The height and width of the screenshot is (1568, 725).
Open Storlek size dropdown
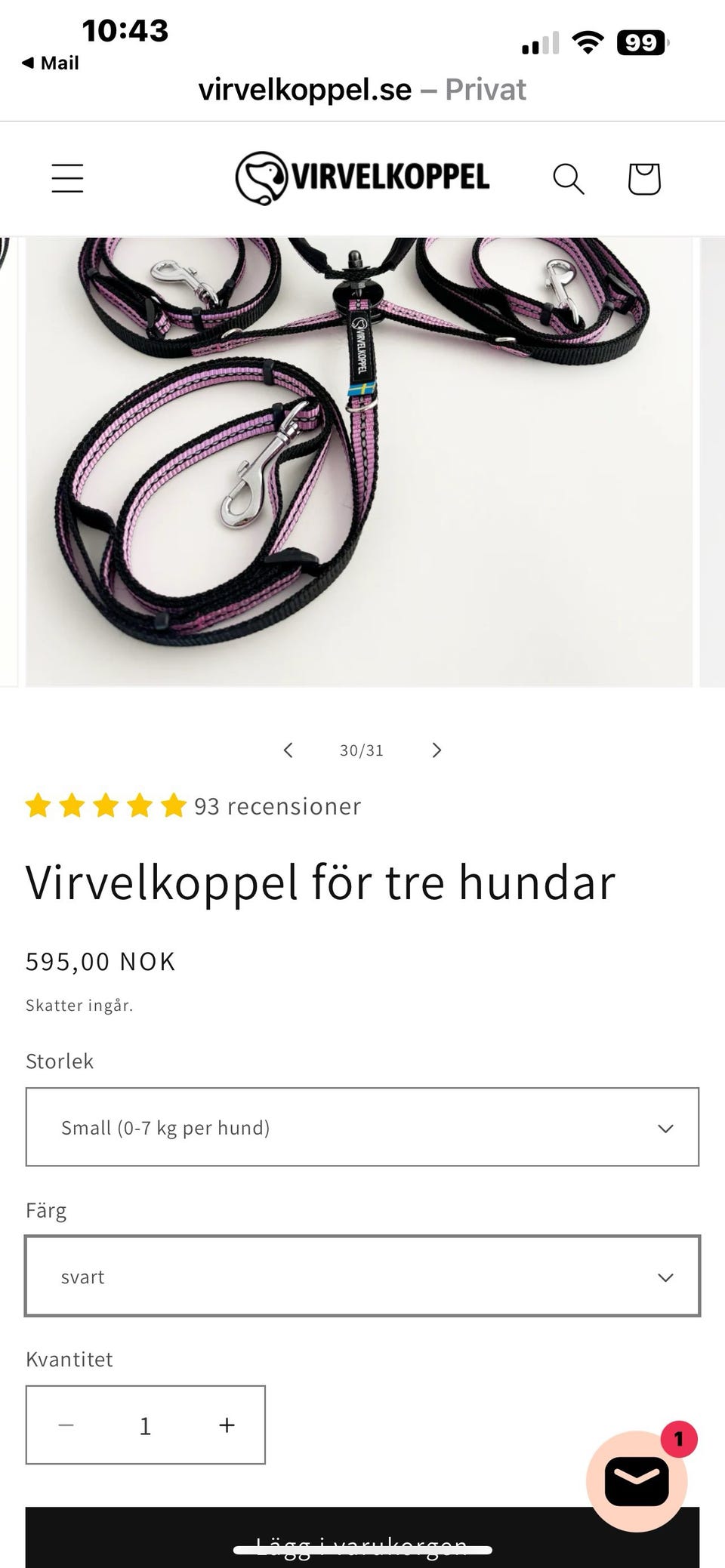(362, 1127)
